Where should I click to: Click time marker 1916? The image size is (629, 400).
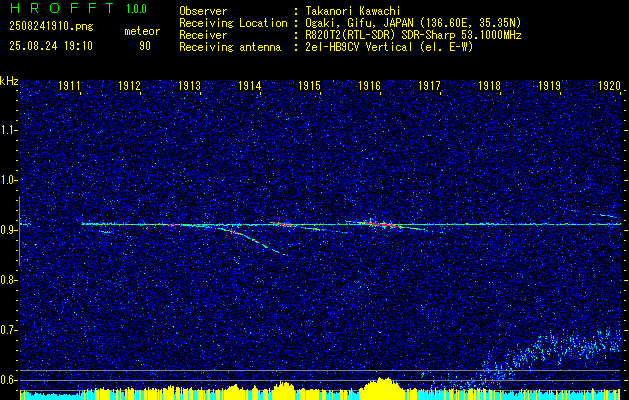pos(369,85)
